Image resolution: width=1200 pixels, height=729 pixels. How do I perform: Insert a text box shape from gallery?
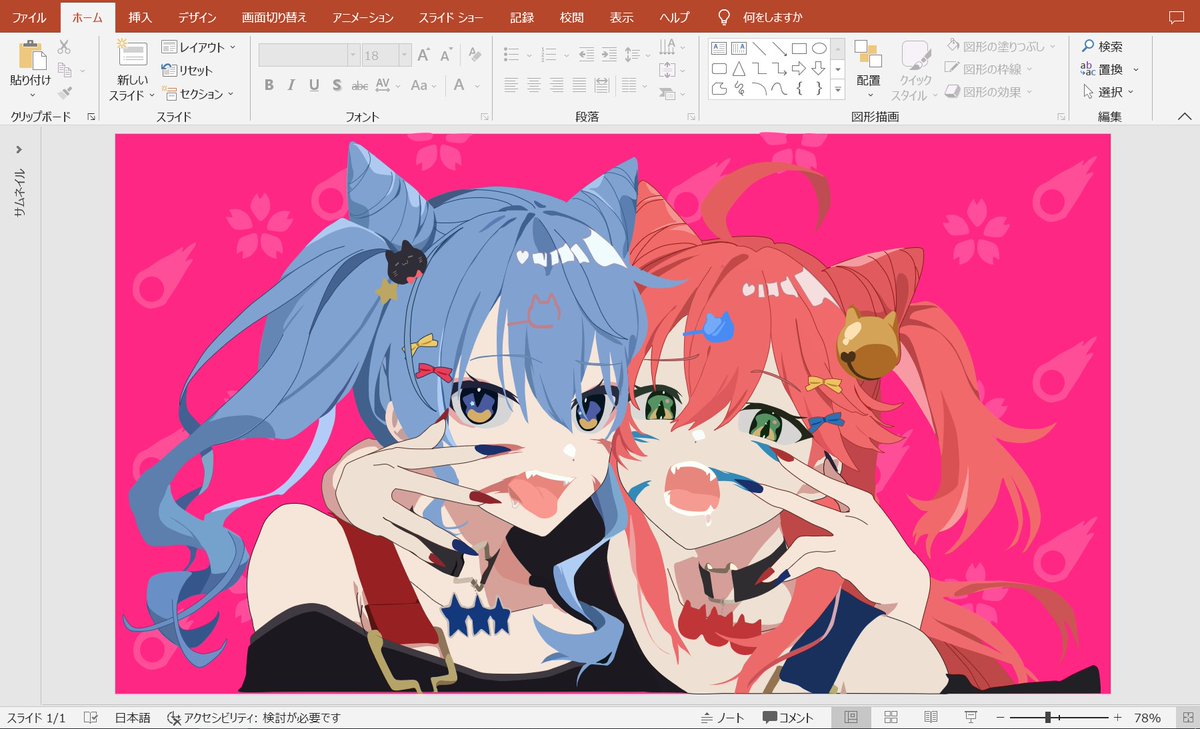718,47
